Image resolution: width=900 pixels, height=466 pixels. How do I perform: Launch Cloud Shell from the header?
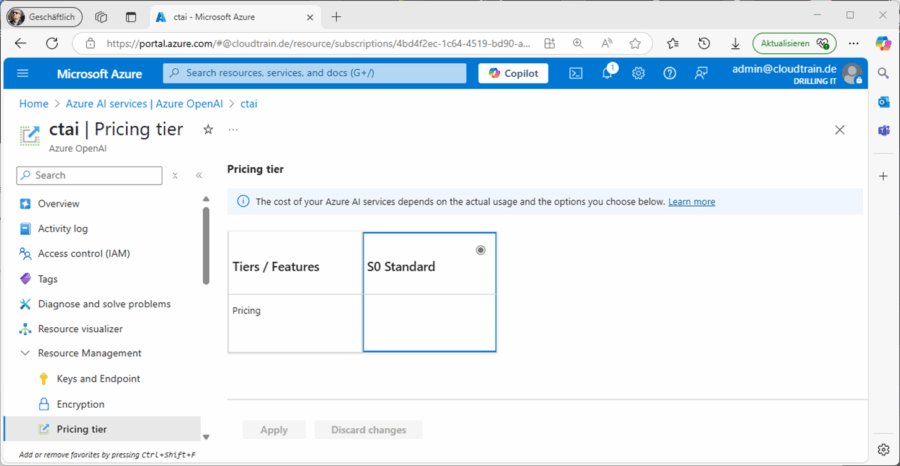tap(576, 73)
